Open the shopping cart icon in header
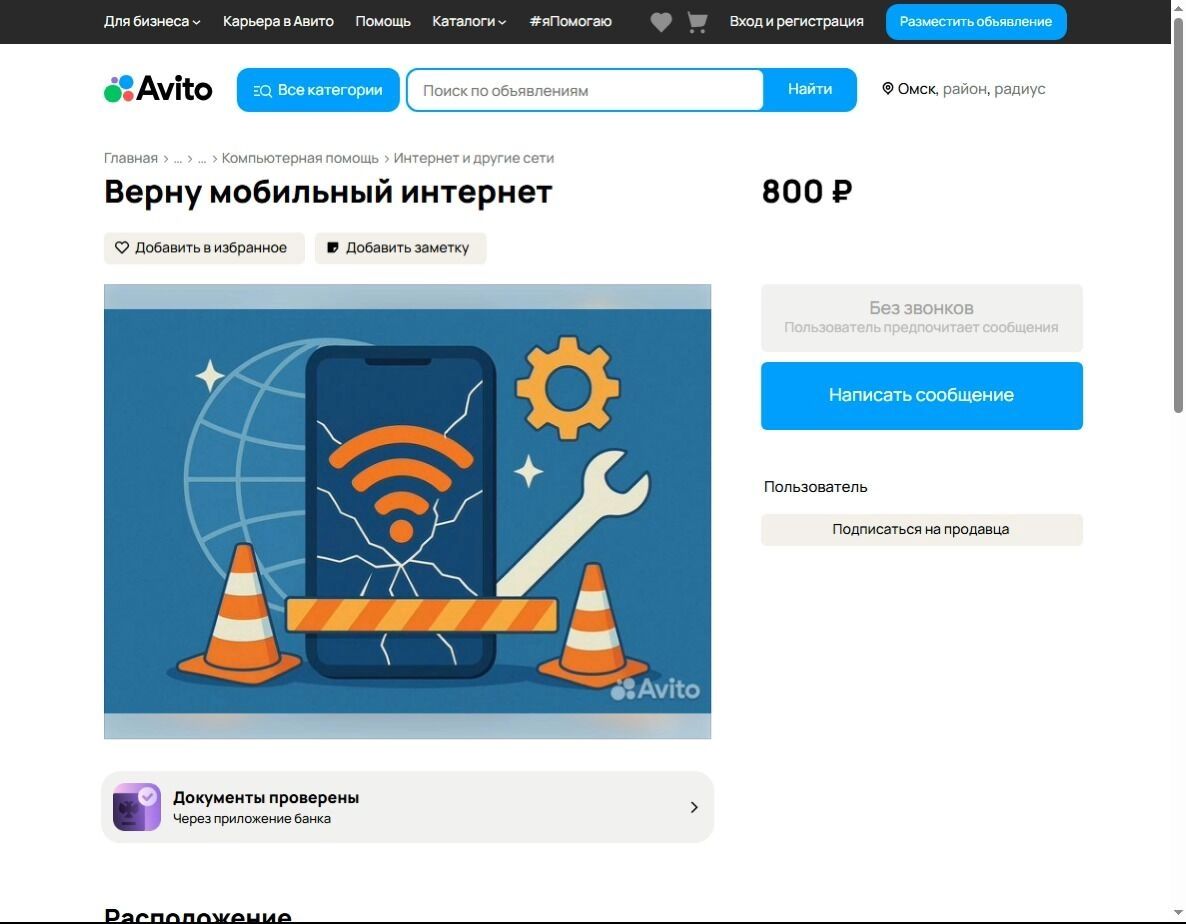The image size is (1186, 924). pos(697,21)
